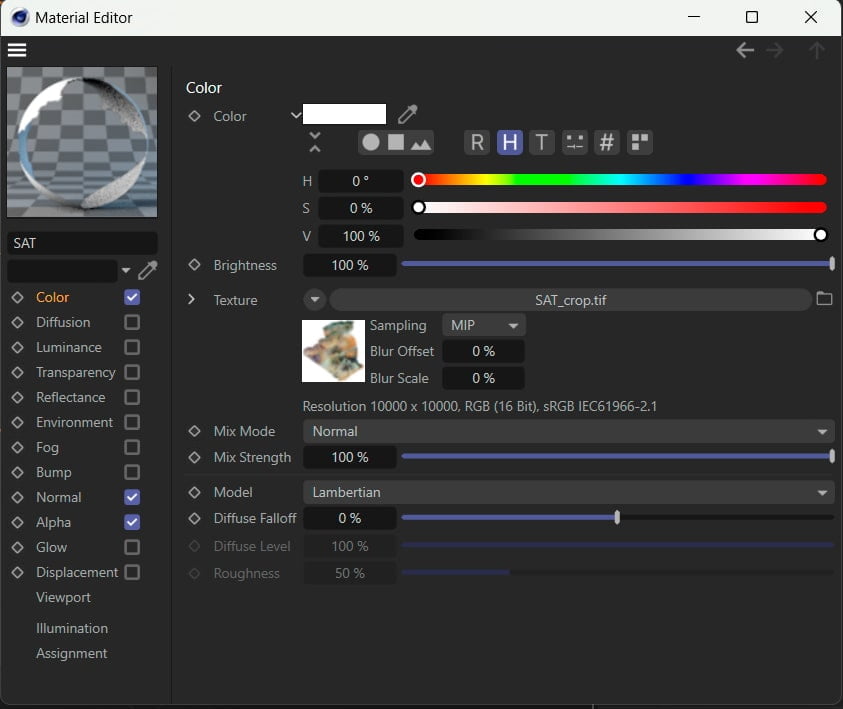Click the eyedropper next to the layer field
The height and width of the screenshot is (709, 843).
[x=148, y=270]
